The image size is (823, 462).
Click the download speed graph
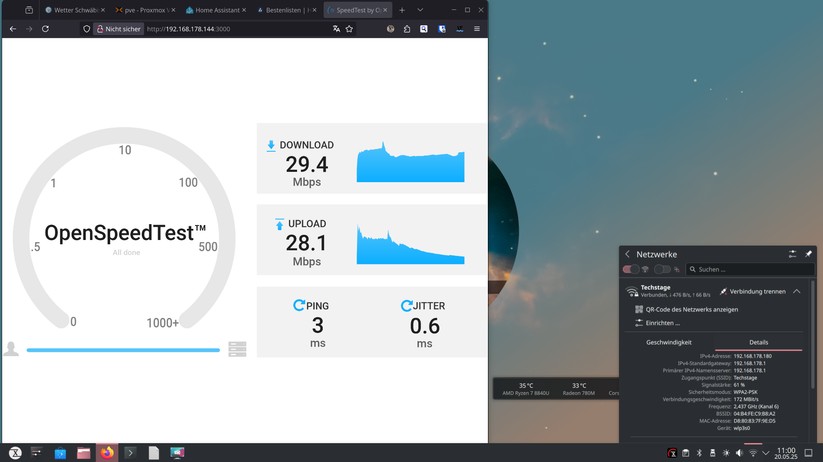[x=410, y=162]
